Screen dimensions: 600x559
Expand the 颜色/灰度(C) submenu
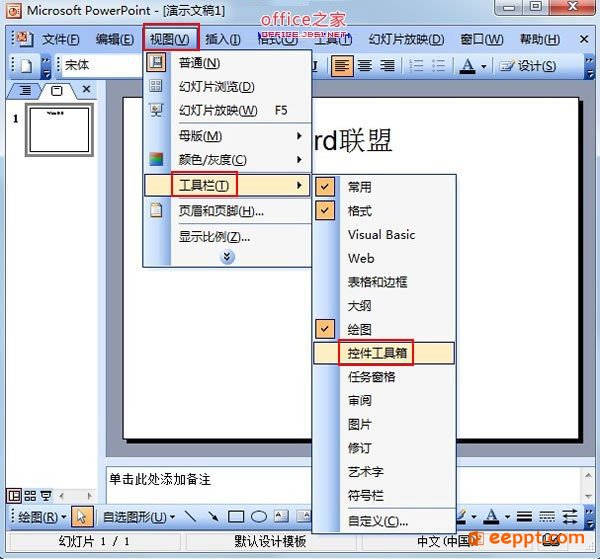coord(227,159)
